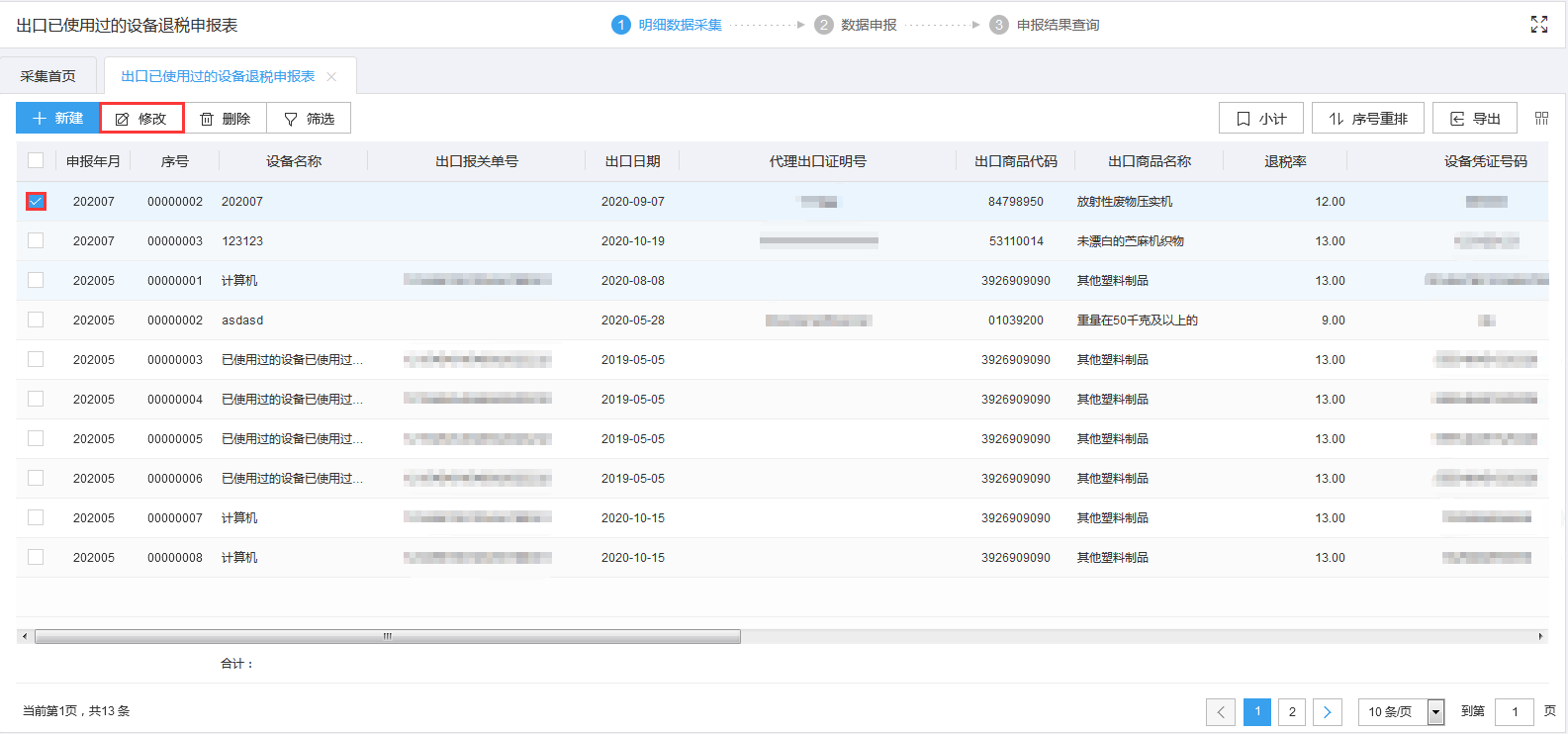Jump to page 2 in pagination
Image resolution: width=1568 pixels, height=734 pixels.
pos(1292,712)
